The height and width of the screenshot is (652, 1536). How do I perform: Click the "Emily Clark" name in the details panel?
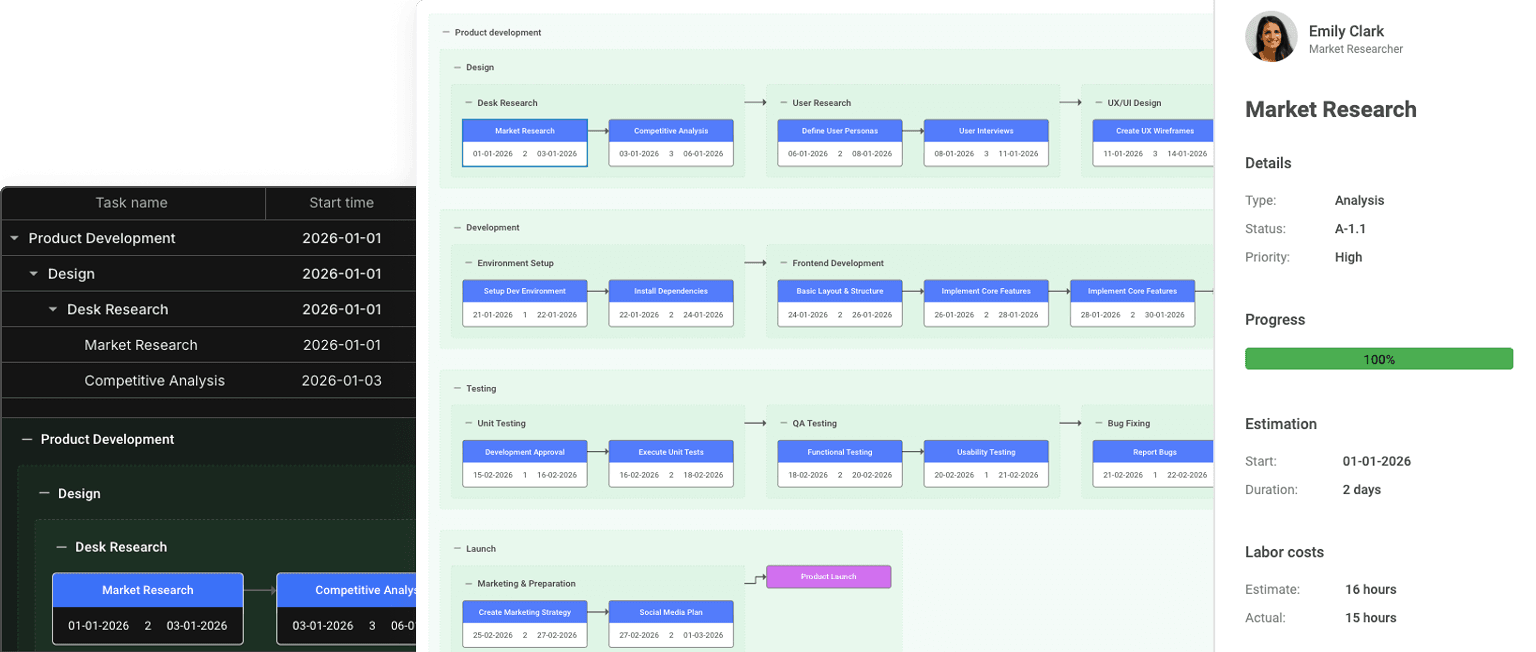[1346, 31]
